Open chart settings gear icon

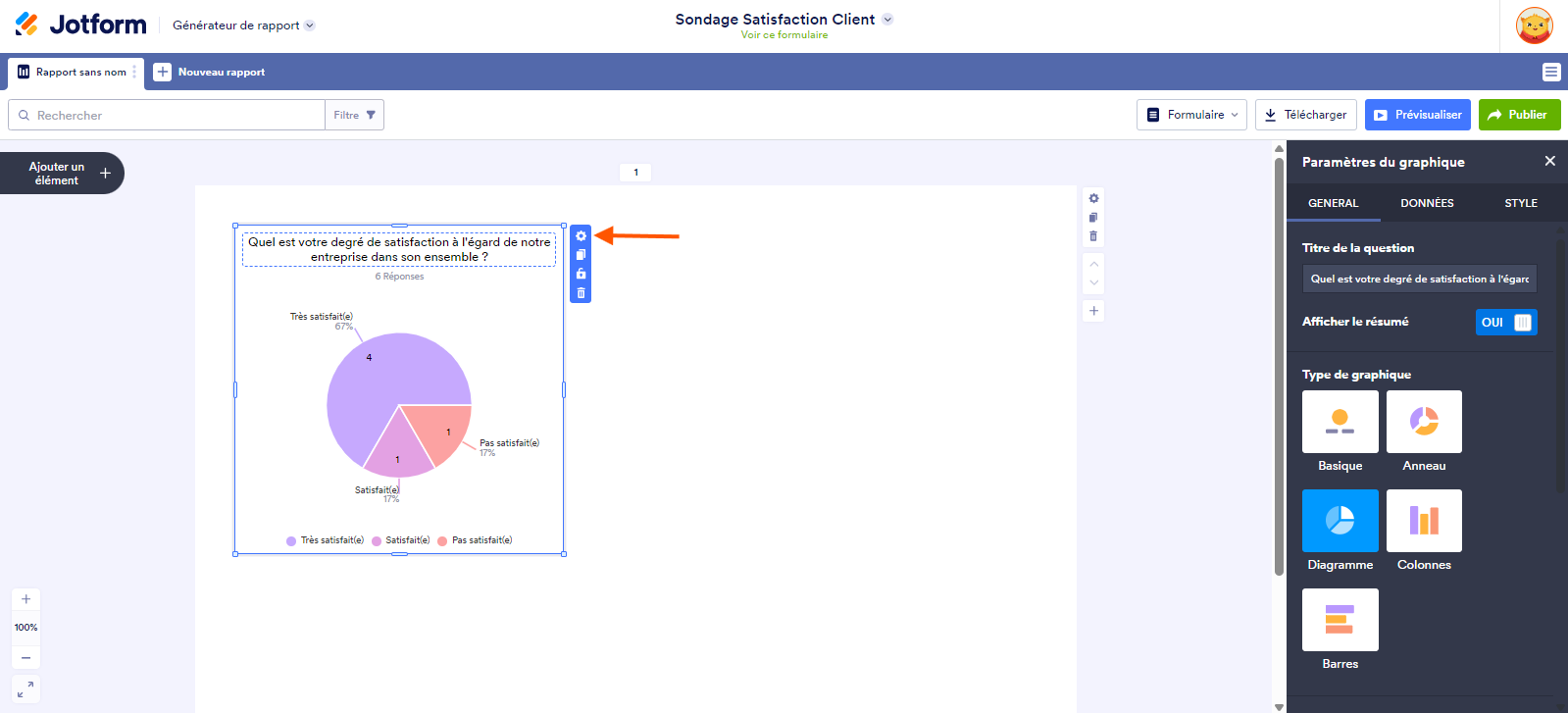pos(581,236)
